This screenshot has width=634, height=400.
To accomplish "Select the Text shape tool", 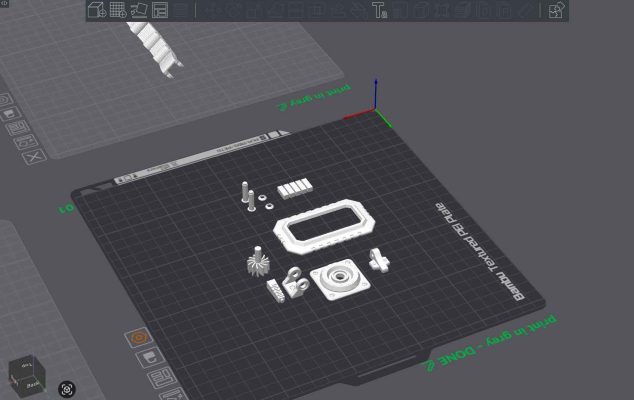I will 379,10.
